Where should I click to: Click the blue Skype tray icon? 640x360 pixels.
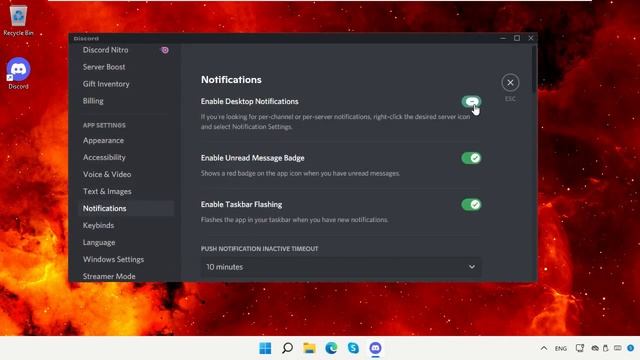pos(631,348)
